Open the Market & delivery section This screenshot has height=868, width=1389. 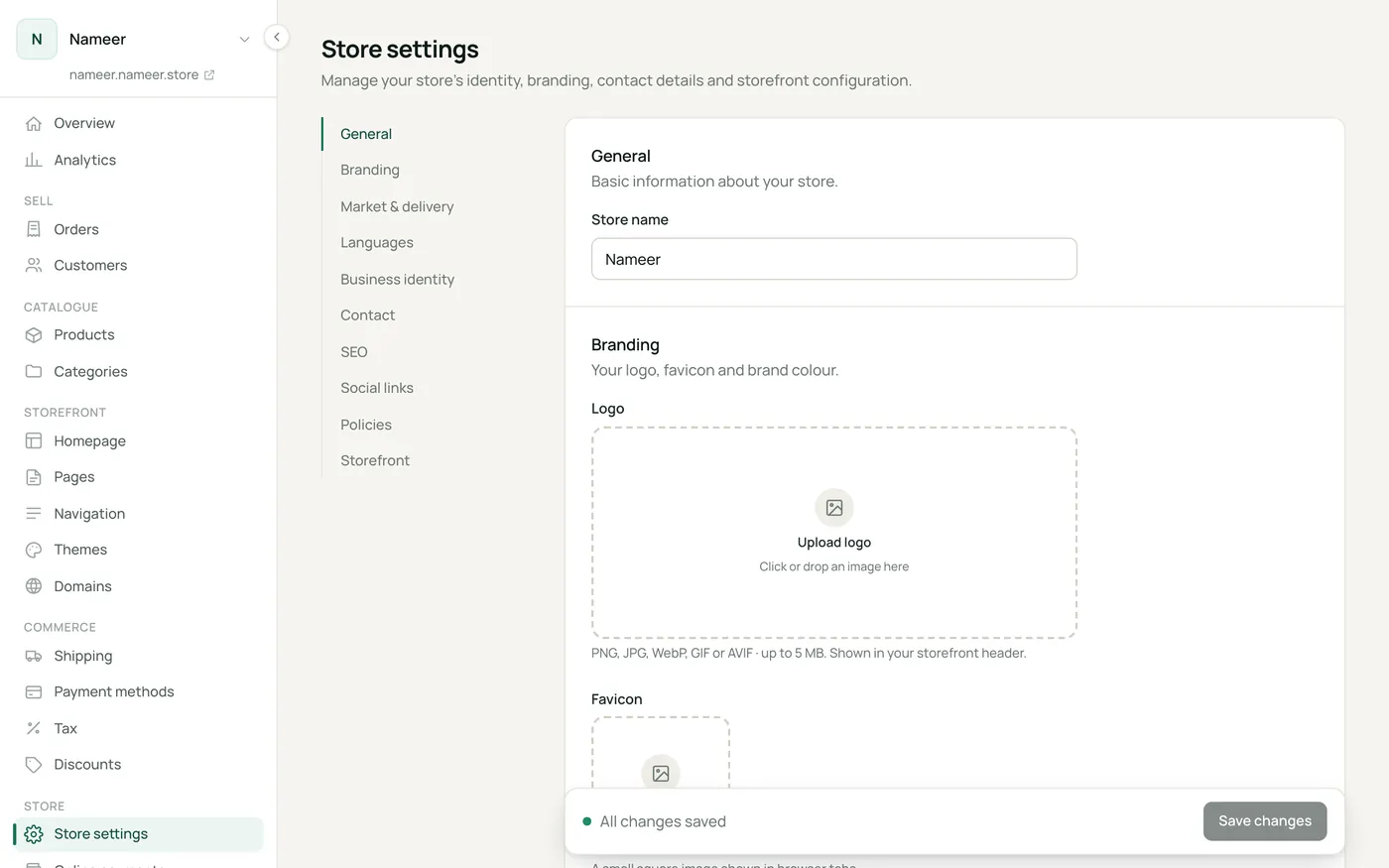click(x=397, y=206)
